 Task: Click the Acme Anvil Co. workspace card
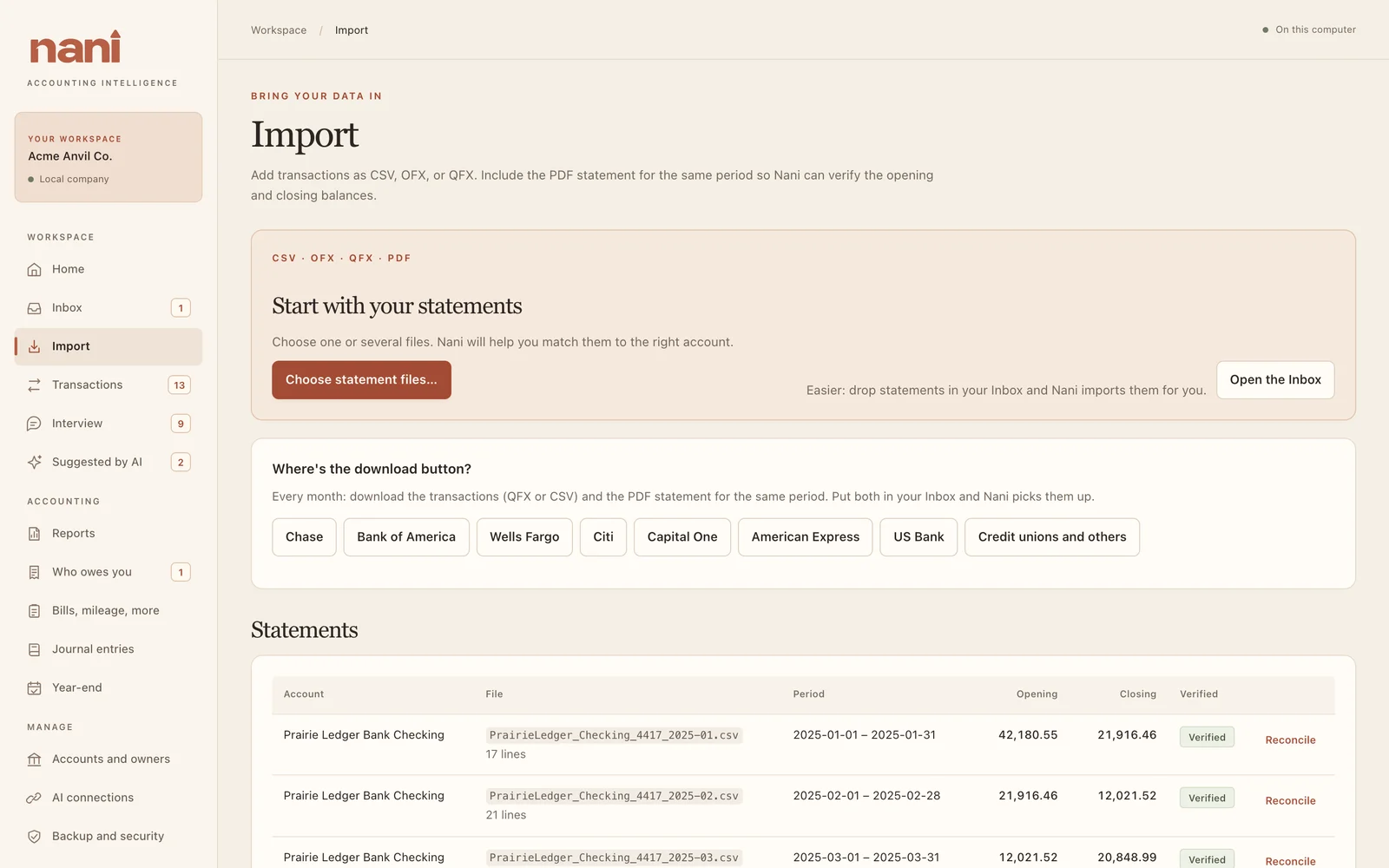click(x=109, y=157)
